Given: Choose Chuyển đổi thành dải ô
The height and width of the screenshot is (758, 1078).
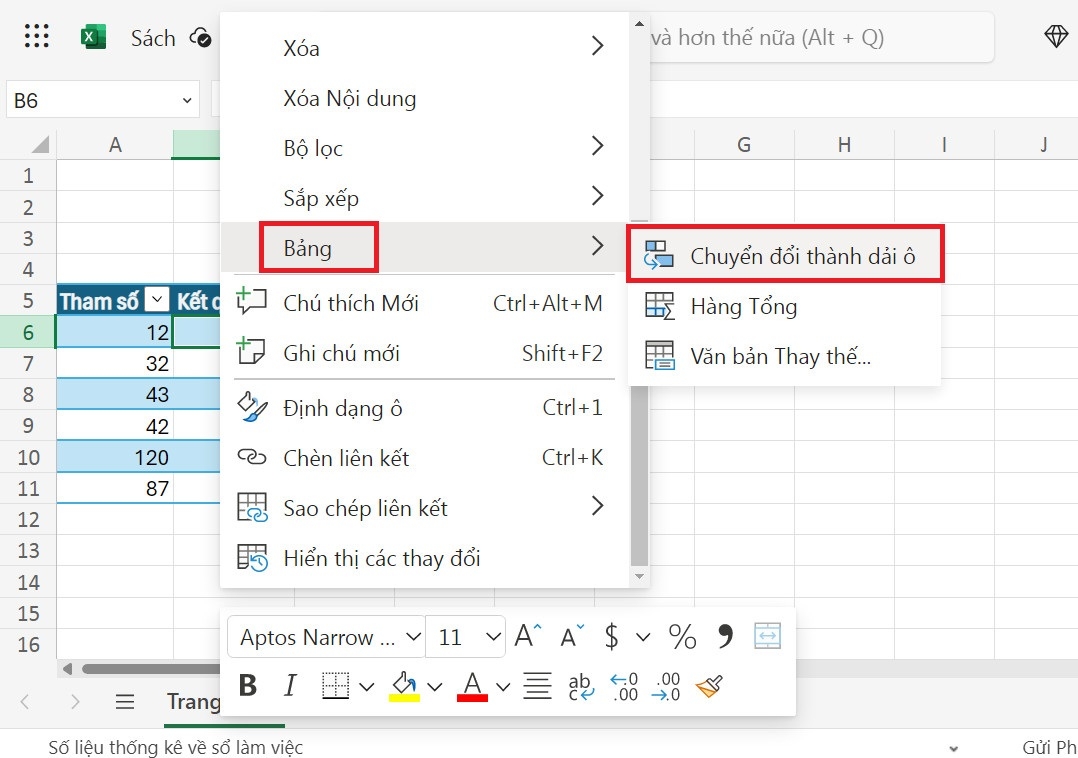Looking at the screenshot, I should (784, 255).
